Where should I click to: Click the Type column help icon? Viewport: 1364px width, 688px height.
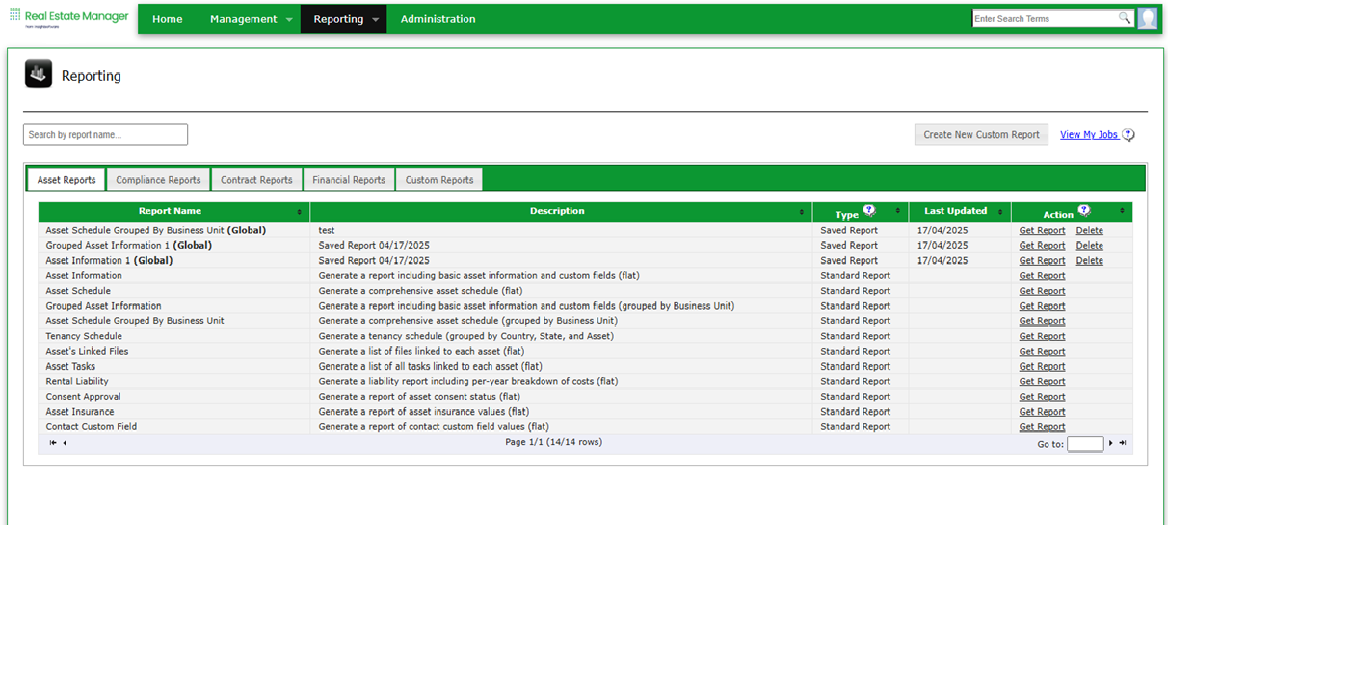[869, 211]
